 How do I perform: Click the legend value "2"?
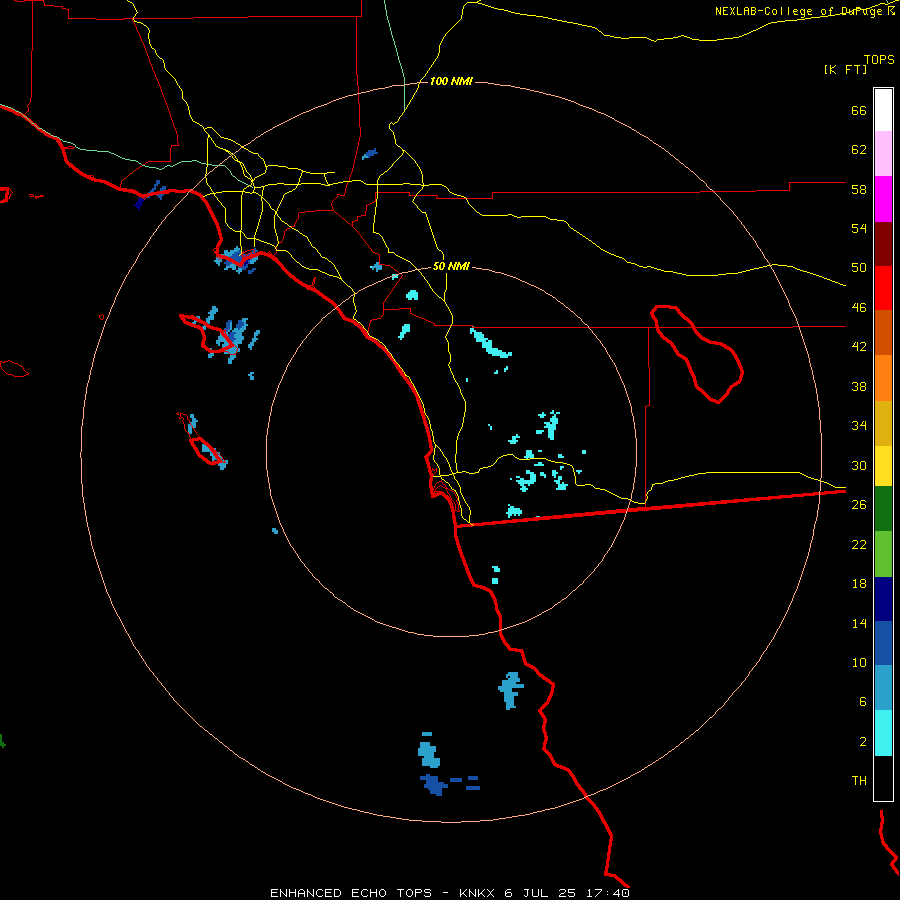[863, 742]
